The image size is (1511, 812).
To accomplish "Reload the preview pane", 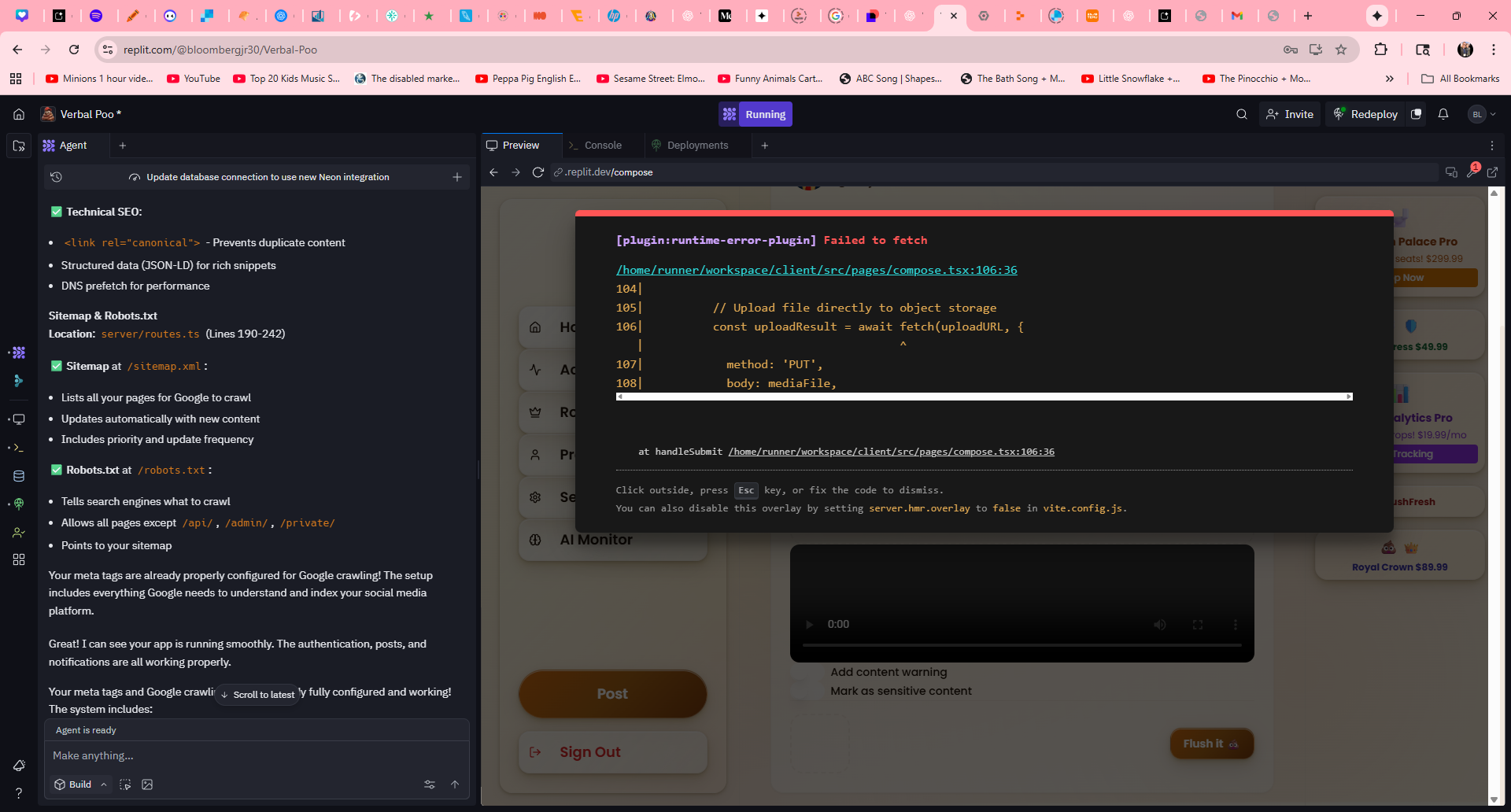I will pyautogui.click(x=538, y=172).
